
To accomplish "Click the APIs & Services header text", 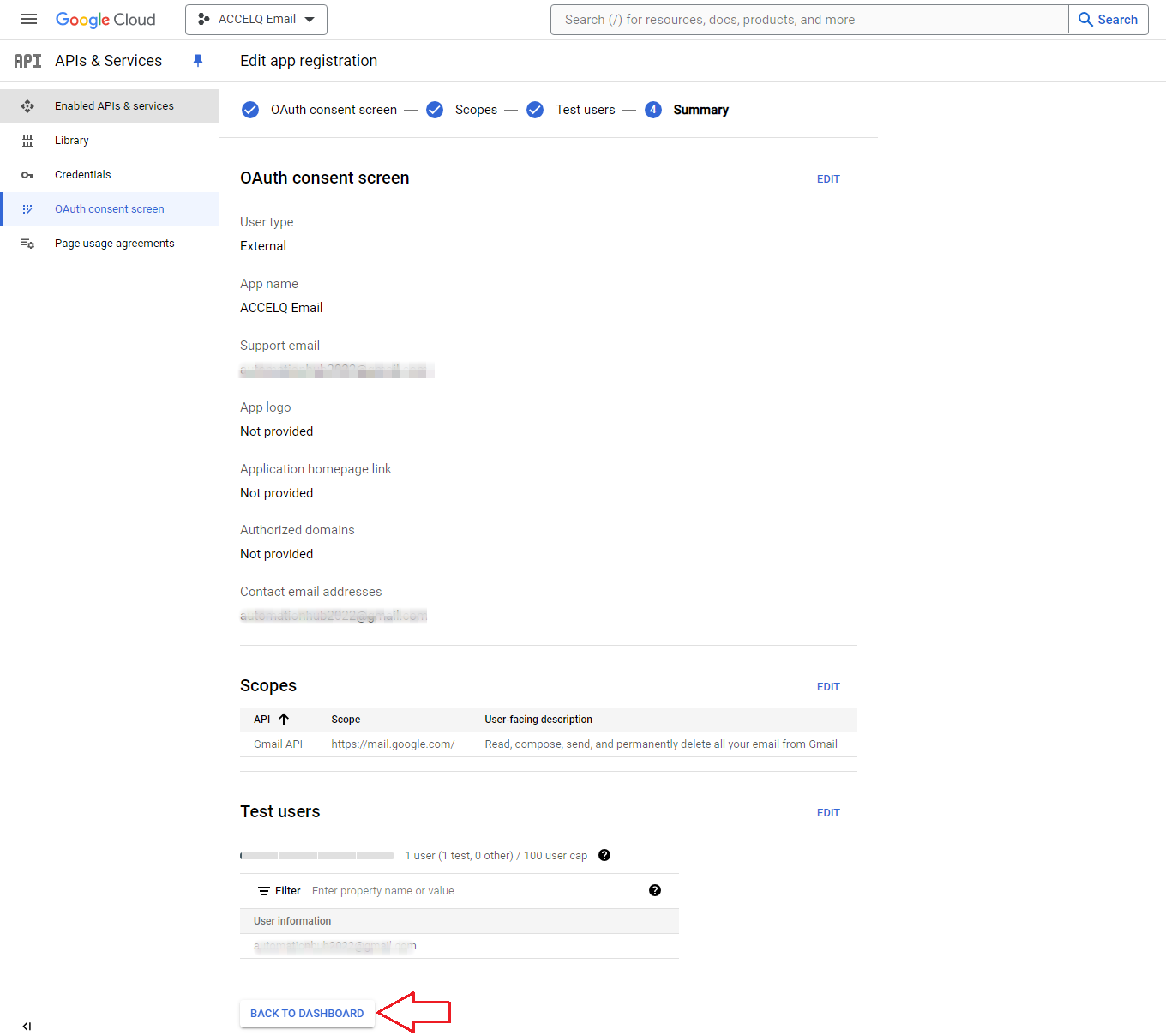I will click(108, 61).
